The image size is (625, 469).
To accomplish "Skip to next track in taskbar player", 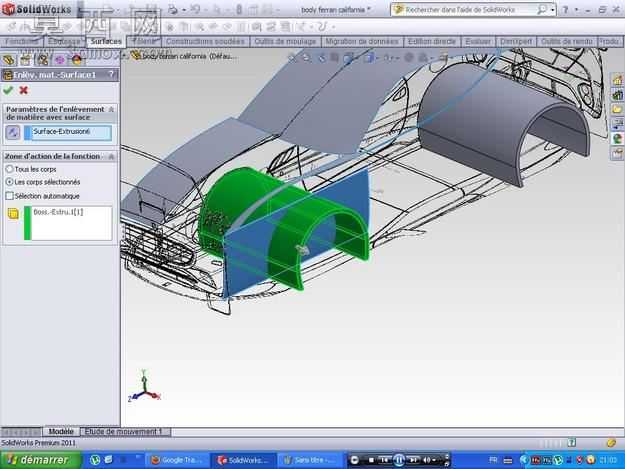I will click(413, 460).
